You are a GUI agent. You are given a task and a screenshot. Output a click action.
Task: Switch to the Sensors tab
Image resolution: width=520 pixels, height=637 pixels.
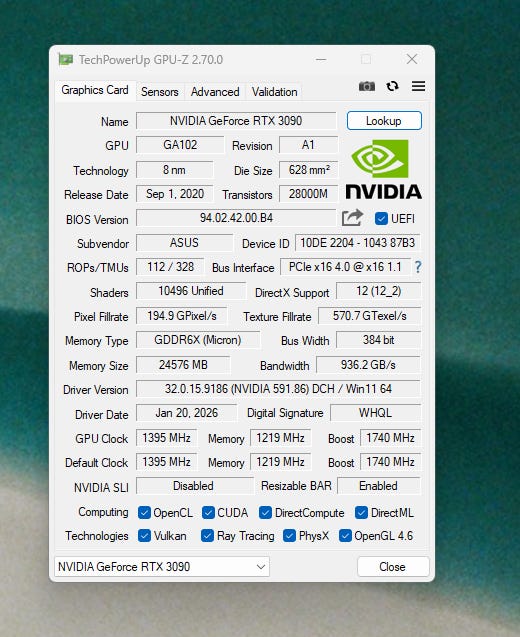click(x=160, y=92)
